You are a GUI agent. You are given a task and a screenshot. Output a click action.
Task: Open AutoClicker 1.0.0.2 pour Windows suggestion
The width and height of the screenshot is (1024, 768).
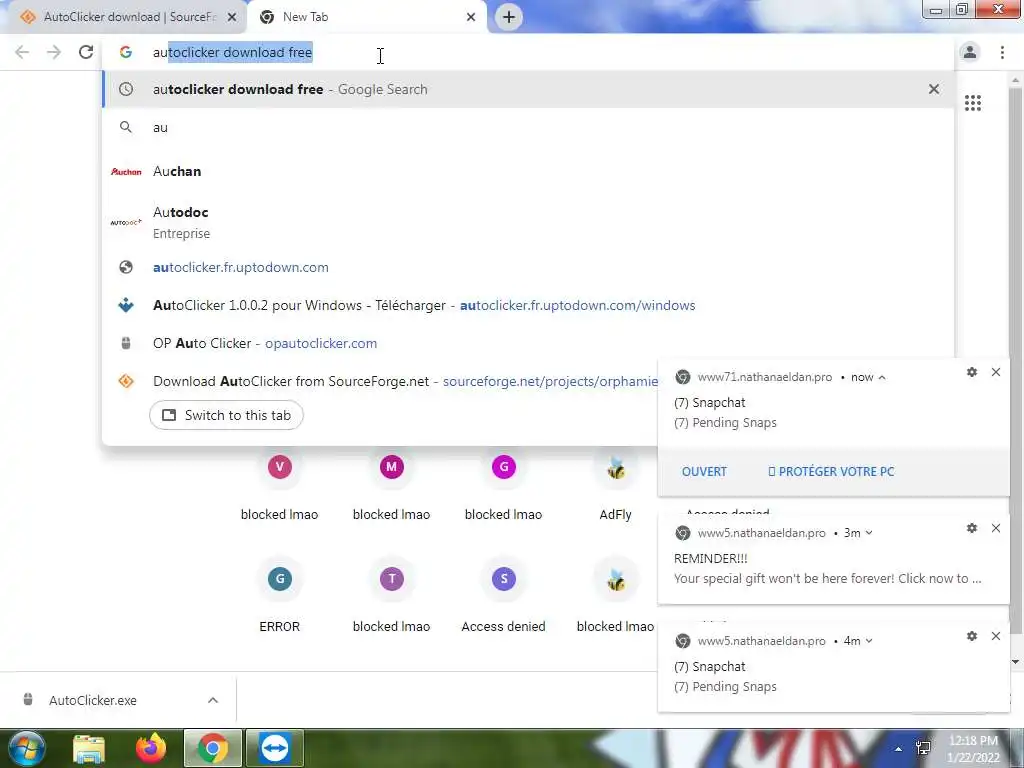click(x=528, y=305)
